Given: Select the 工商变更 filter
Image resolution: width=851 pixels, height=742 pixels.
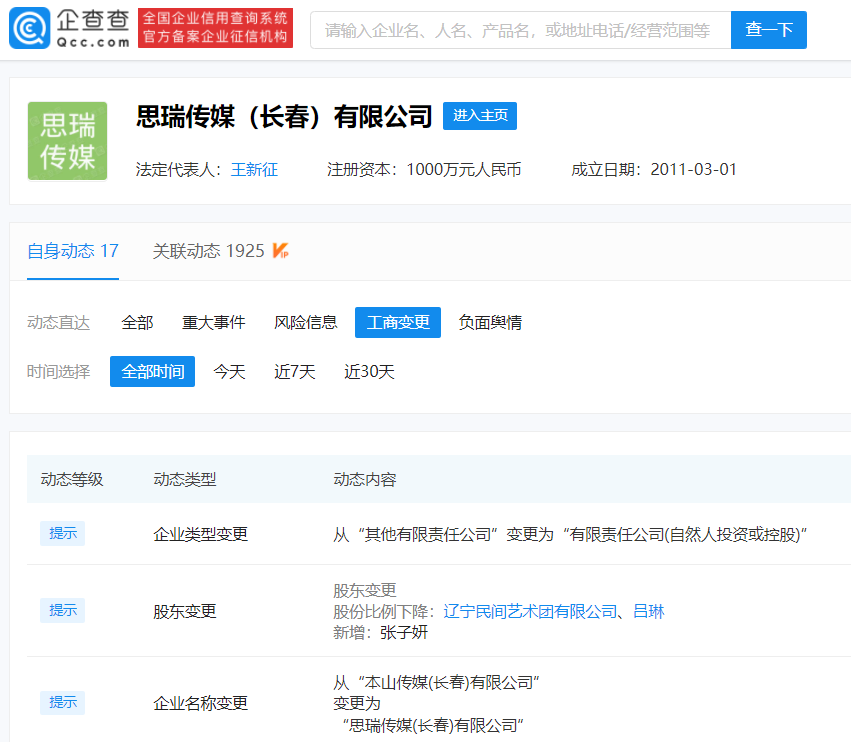Looking at the screenshot, I should pos(398,322).
